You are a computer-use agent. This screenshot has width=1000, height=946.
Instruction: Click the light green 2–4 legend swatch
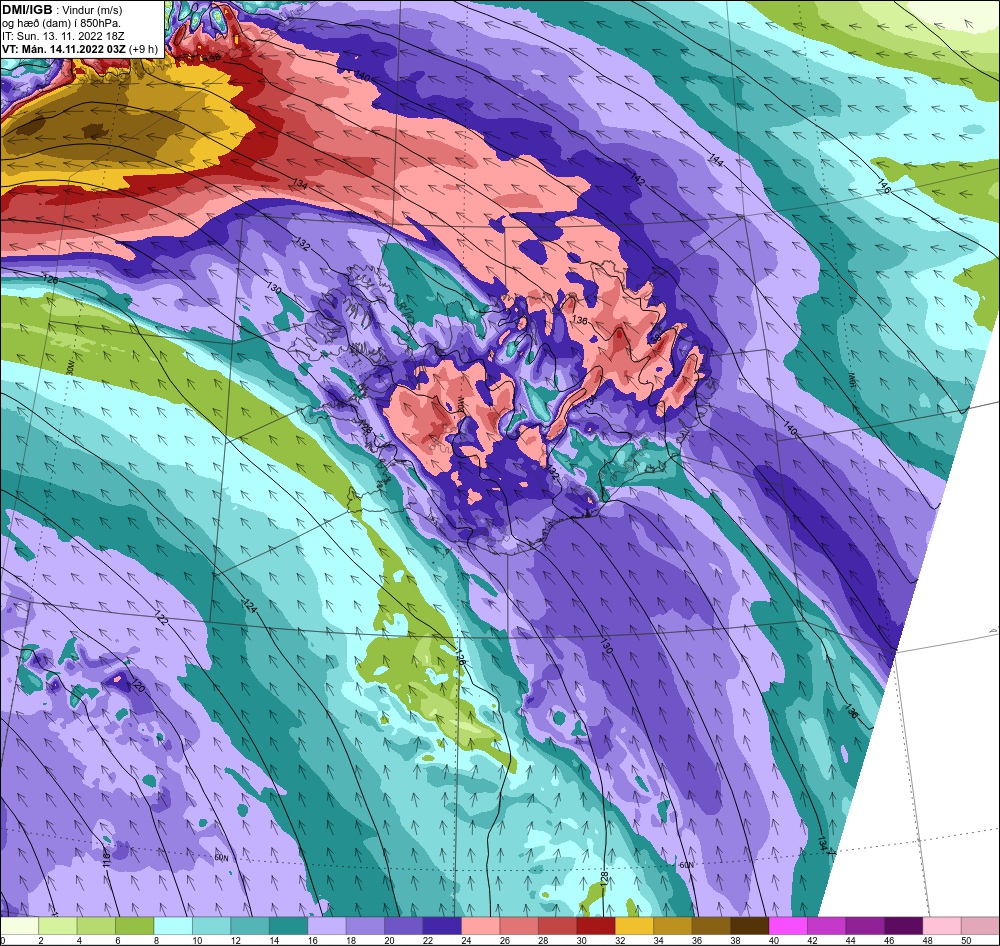tap(58, 926)
